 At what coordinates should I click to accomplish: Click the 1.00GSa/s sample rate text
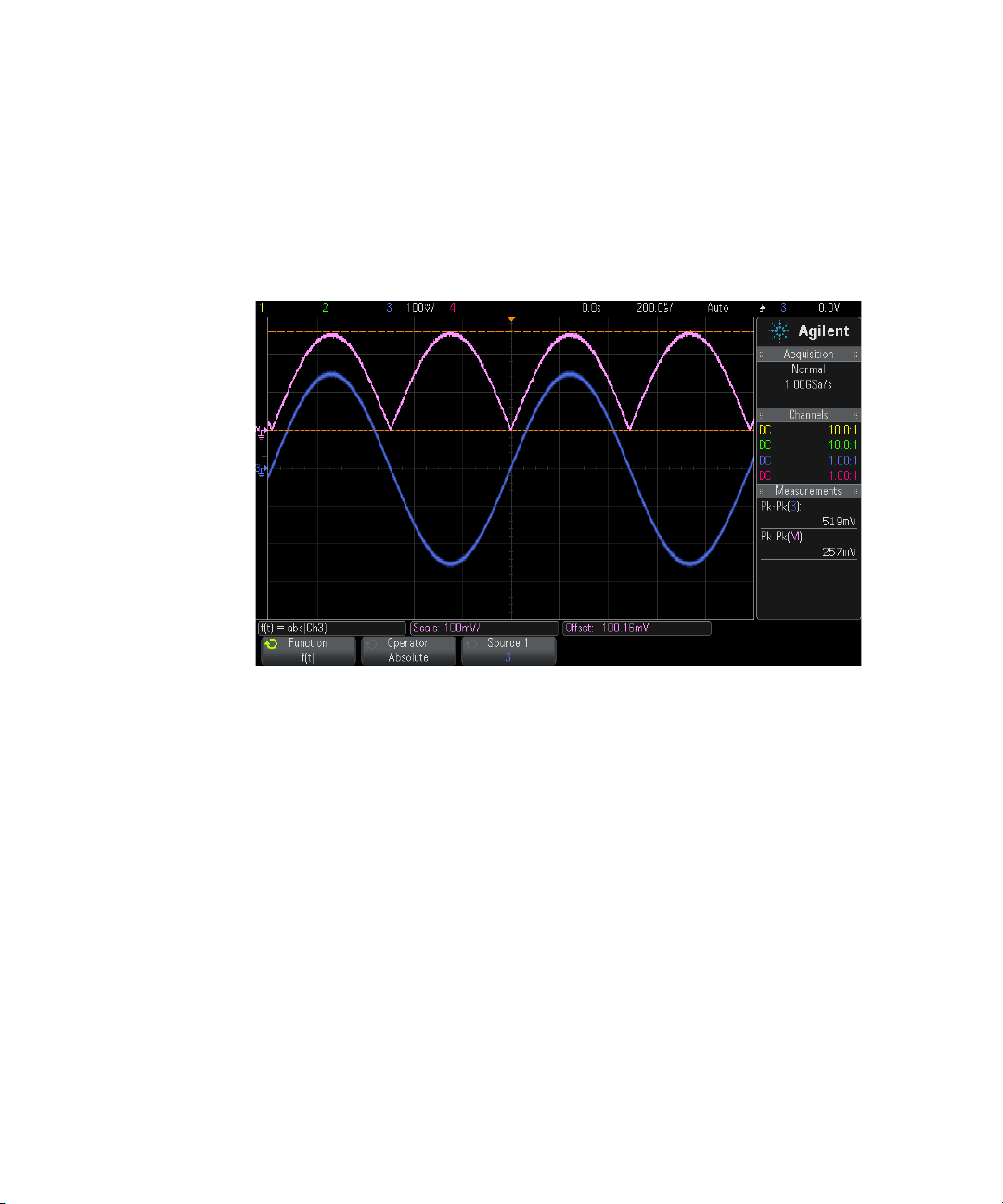pyautogui.click(x=808, y=383)
